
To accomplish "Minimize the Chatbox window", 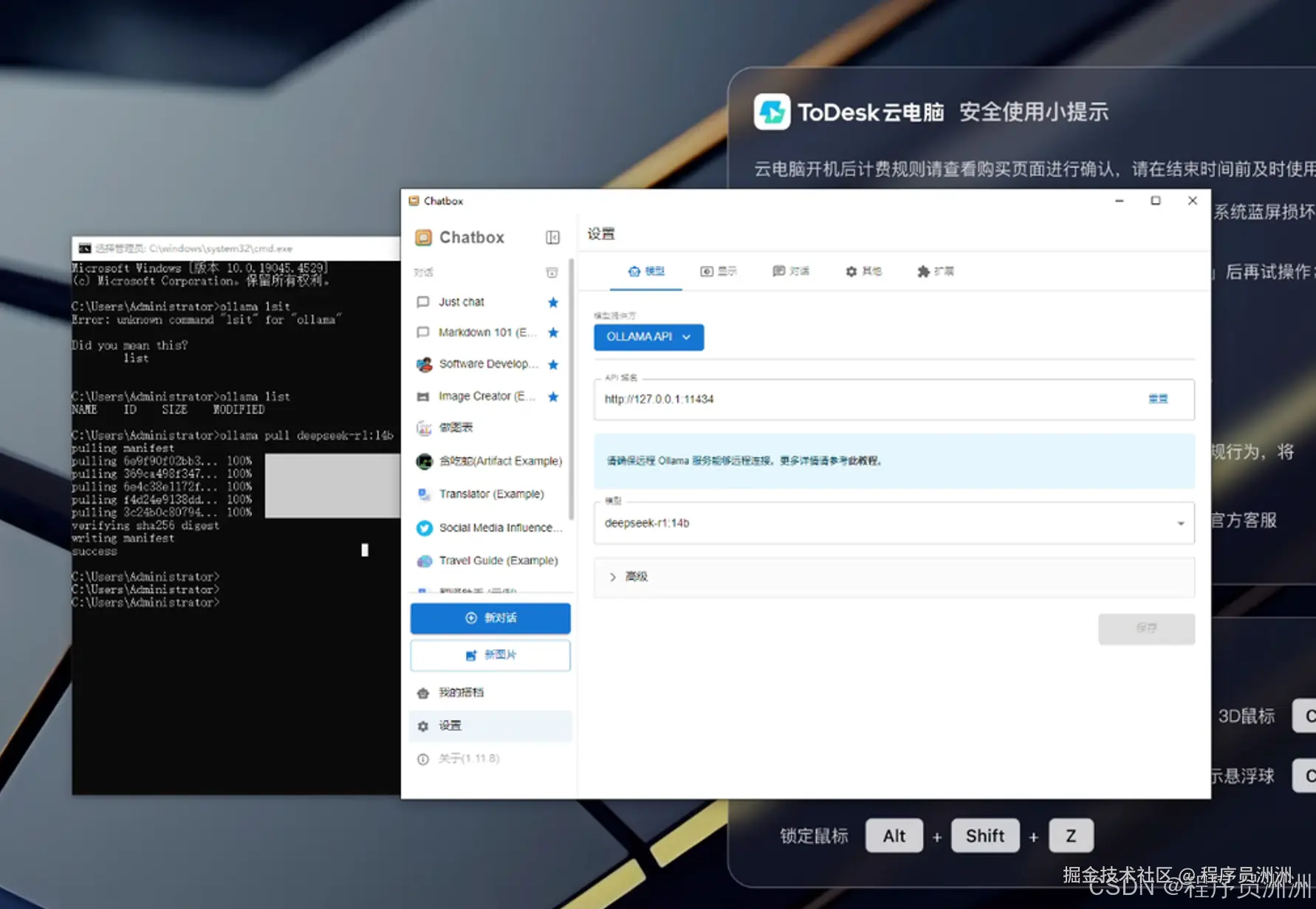I will pyautogui.click(x=1120, y=201).
